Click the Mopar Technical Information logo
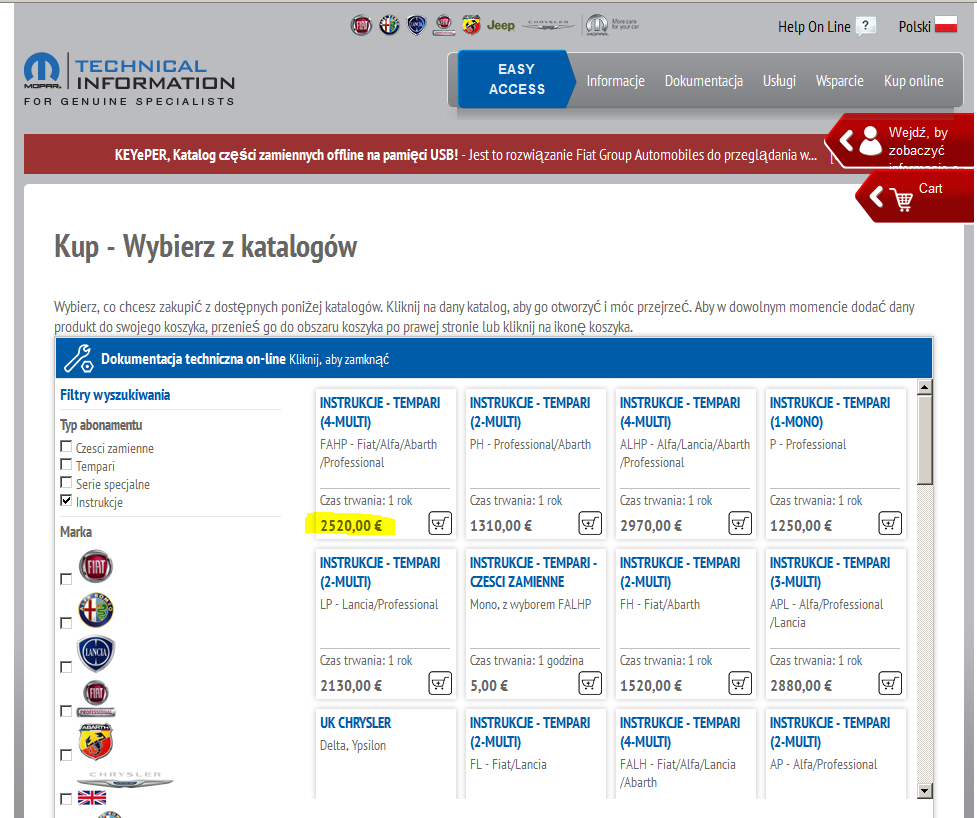977x818 pixels. click(129, 80)
